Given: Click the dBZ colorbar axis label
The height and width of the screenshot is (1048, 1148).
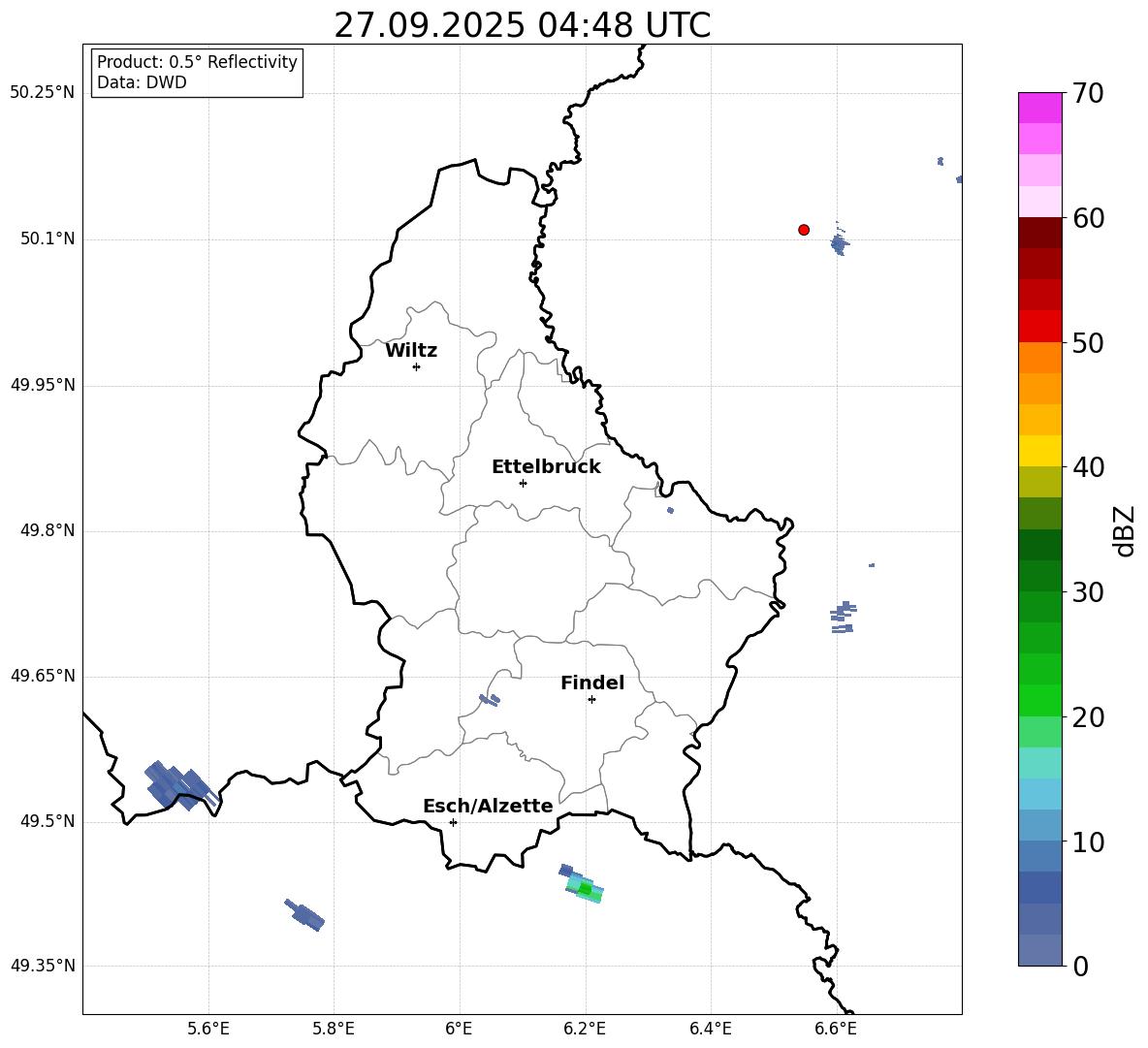Looking at the screenshot, I should click(1126, 530).
